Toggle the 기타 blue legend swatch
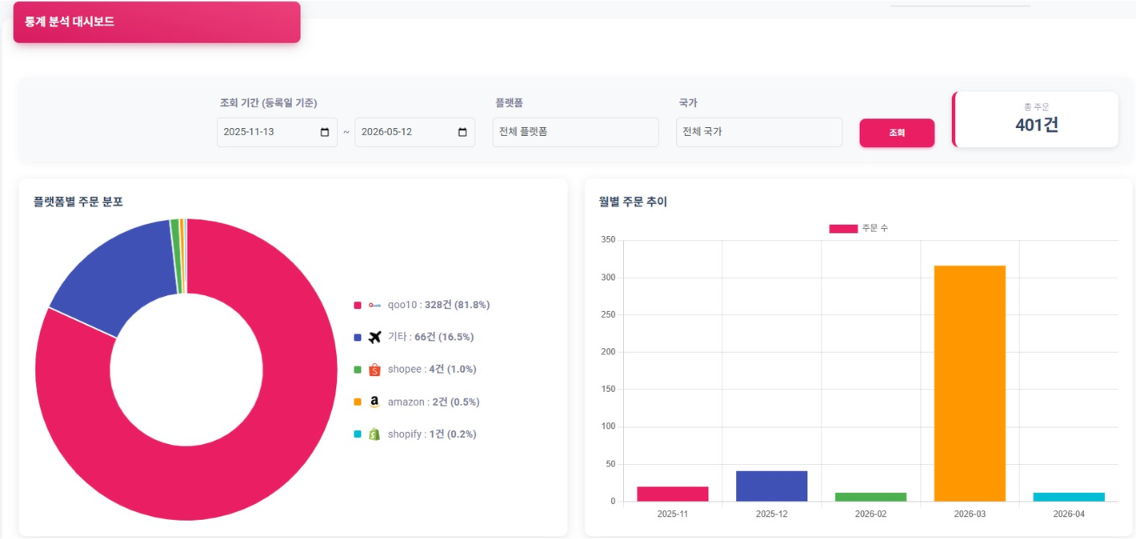 tap(357, 337)
